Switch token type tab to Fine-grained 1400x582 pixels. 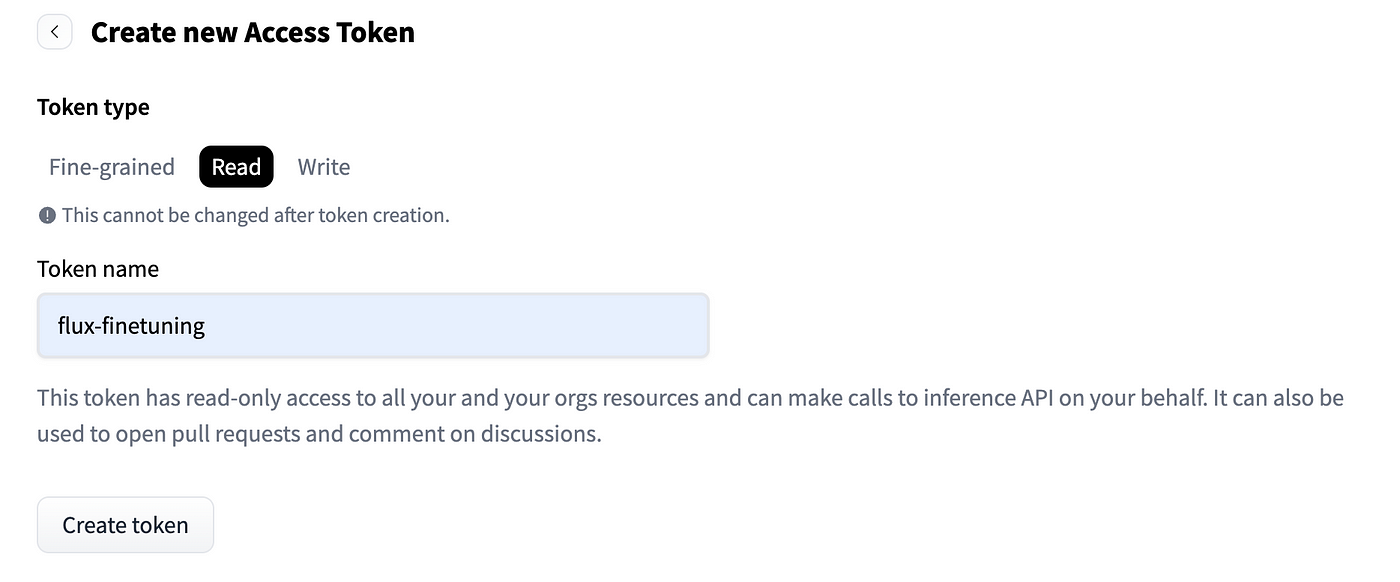(x=112, y=167)
